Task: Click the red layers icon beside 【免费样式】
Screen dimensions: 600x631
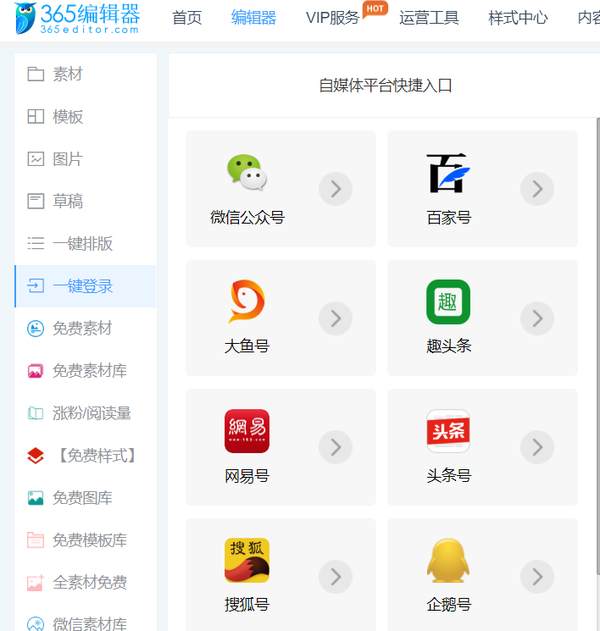Action: [x=35, y=456]
